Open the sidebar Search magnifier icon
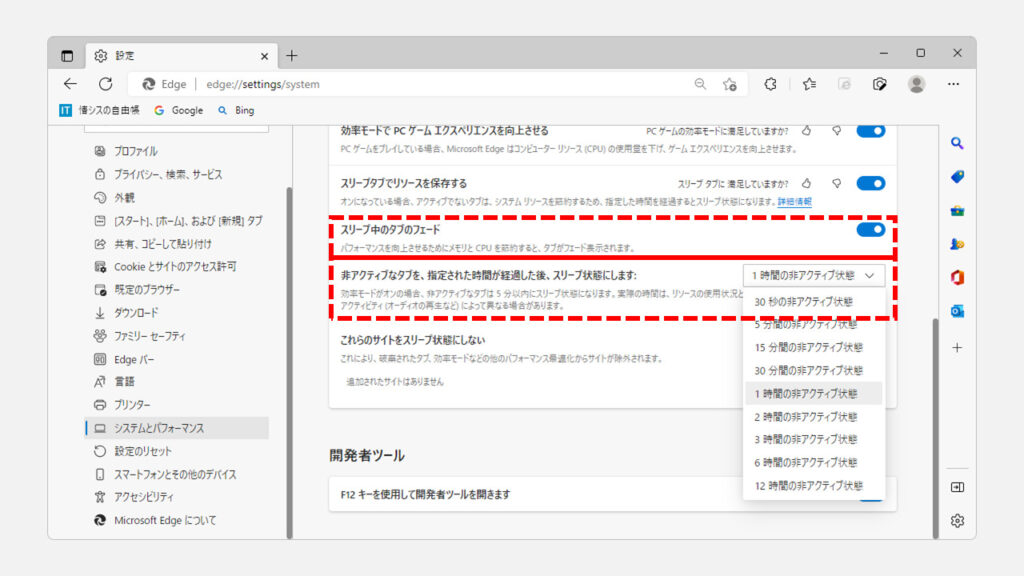Viewport: 1024px width, 576px height. [957, 144]
